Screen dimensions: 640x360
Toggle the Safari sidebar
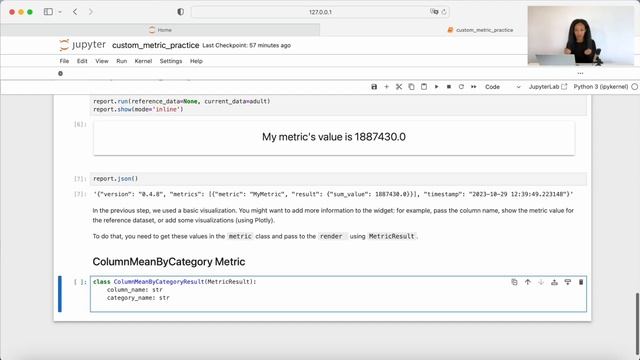[48, 12]
